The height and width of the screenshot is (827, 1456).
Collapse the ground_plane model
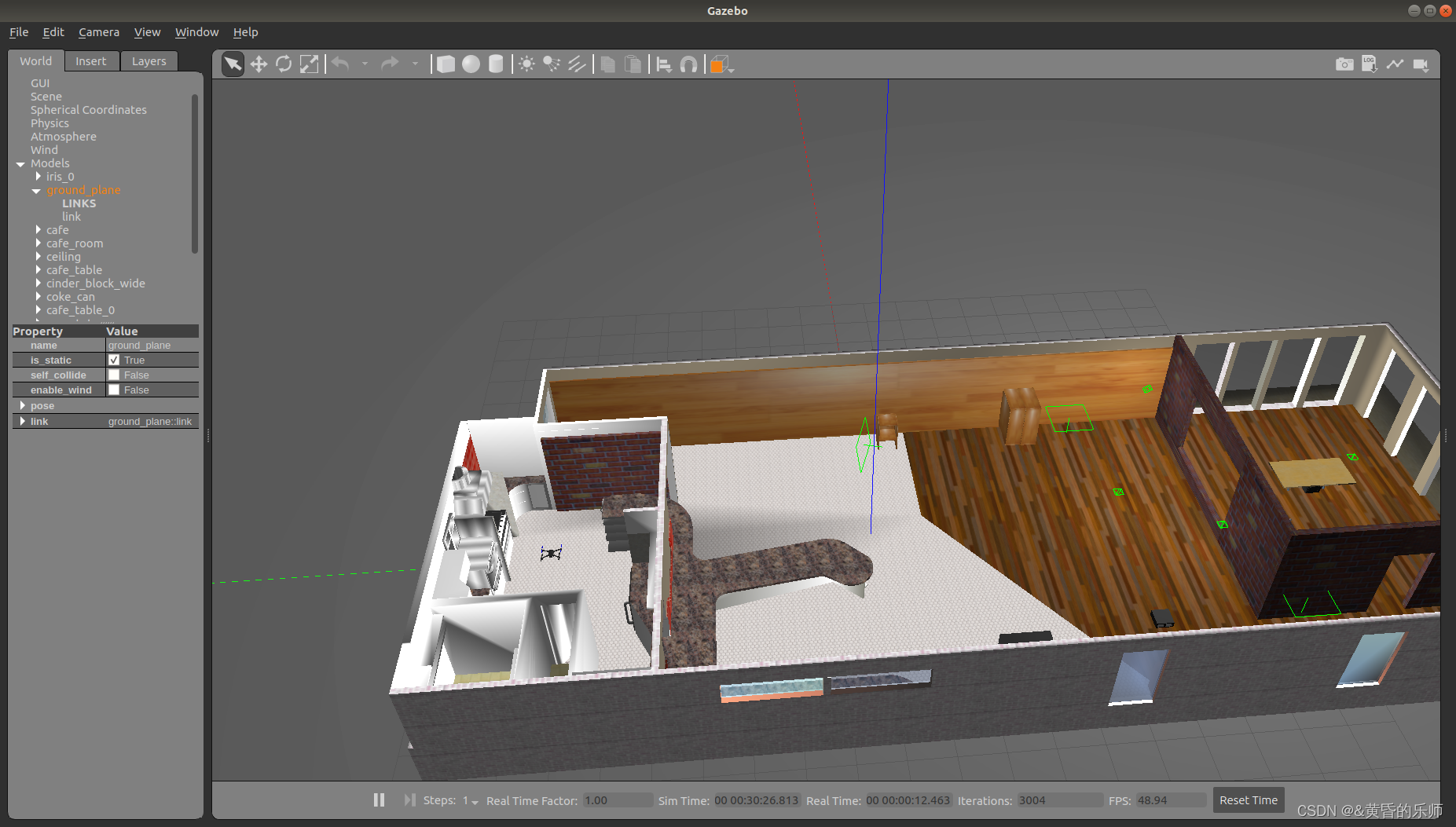36,190
